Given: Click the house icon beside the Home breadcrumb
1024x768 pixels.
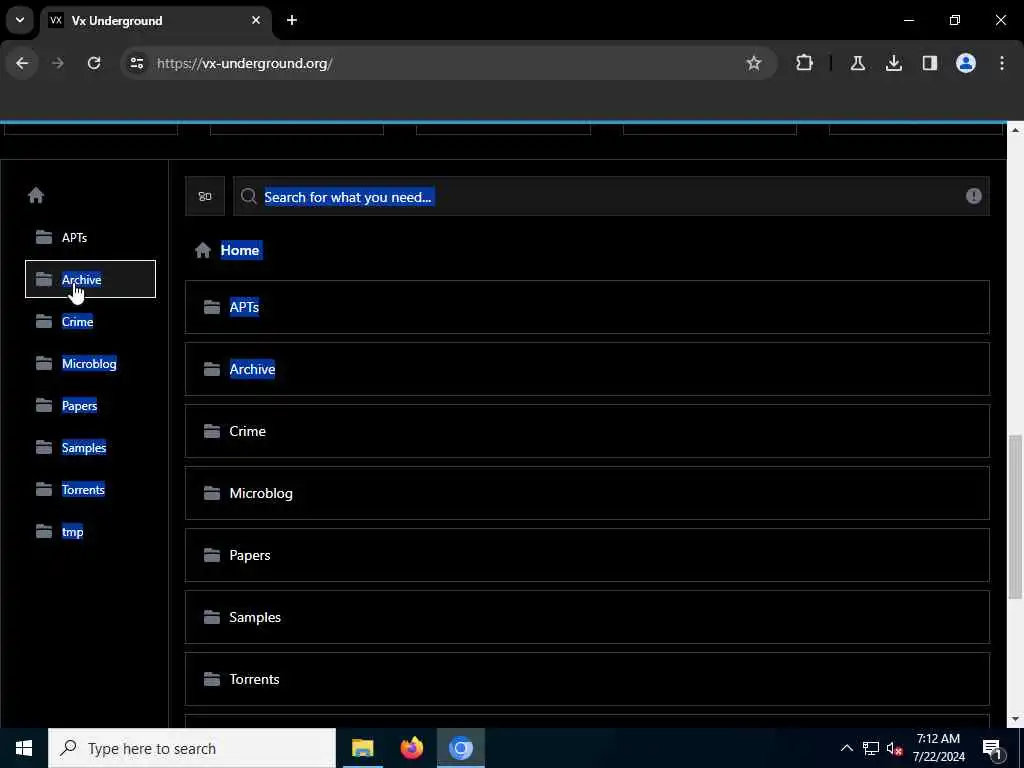Looking at the screenshot, I should pos(202,250).
